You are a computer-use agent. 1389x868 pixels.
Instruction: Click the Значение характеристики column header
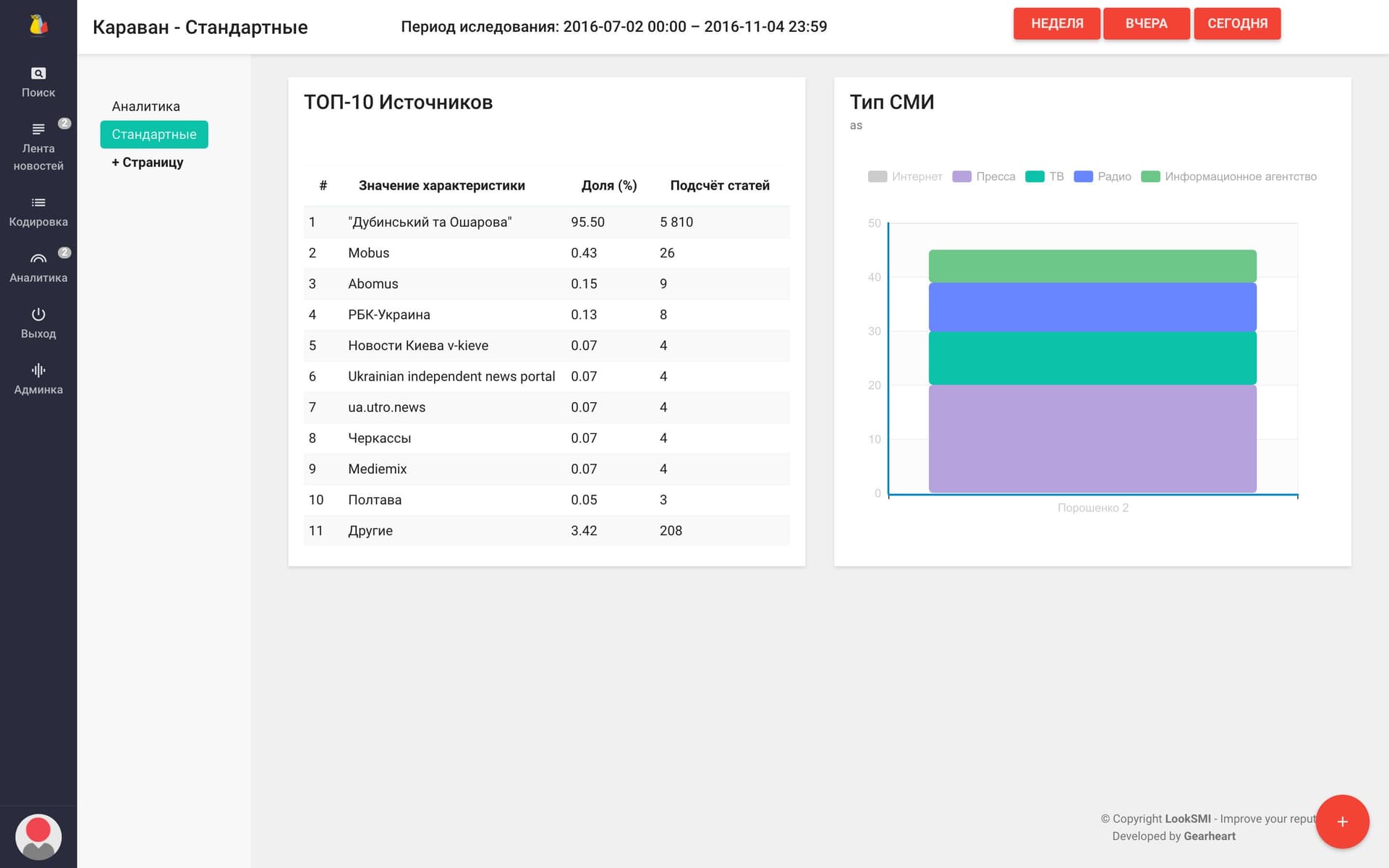pyautogui.click(x=441, y=185)
